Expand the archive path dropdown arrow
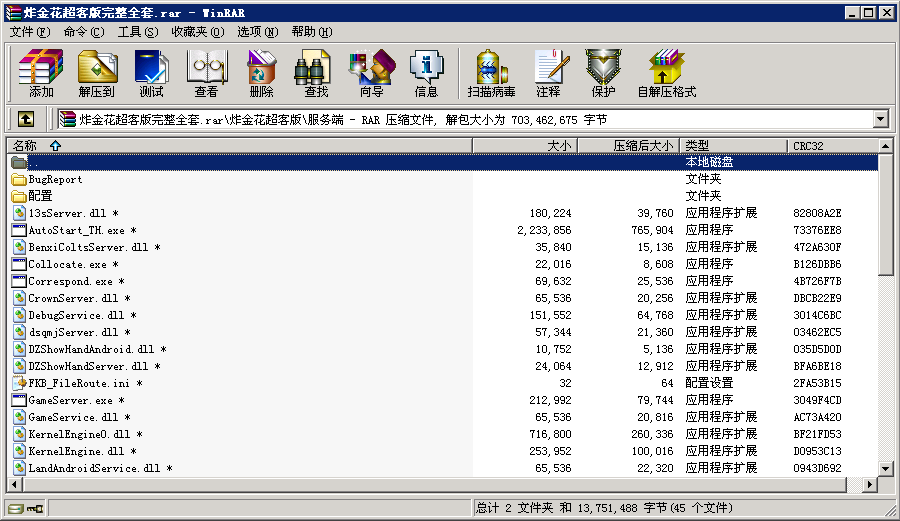This screenshot has height=521, width=900. [x=880, y=119]
